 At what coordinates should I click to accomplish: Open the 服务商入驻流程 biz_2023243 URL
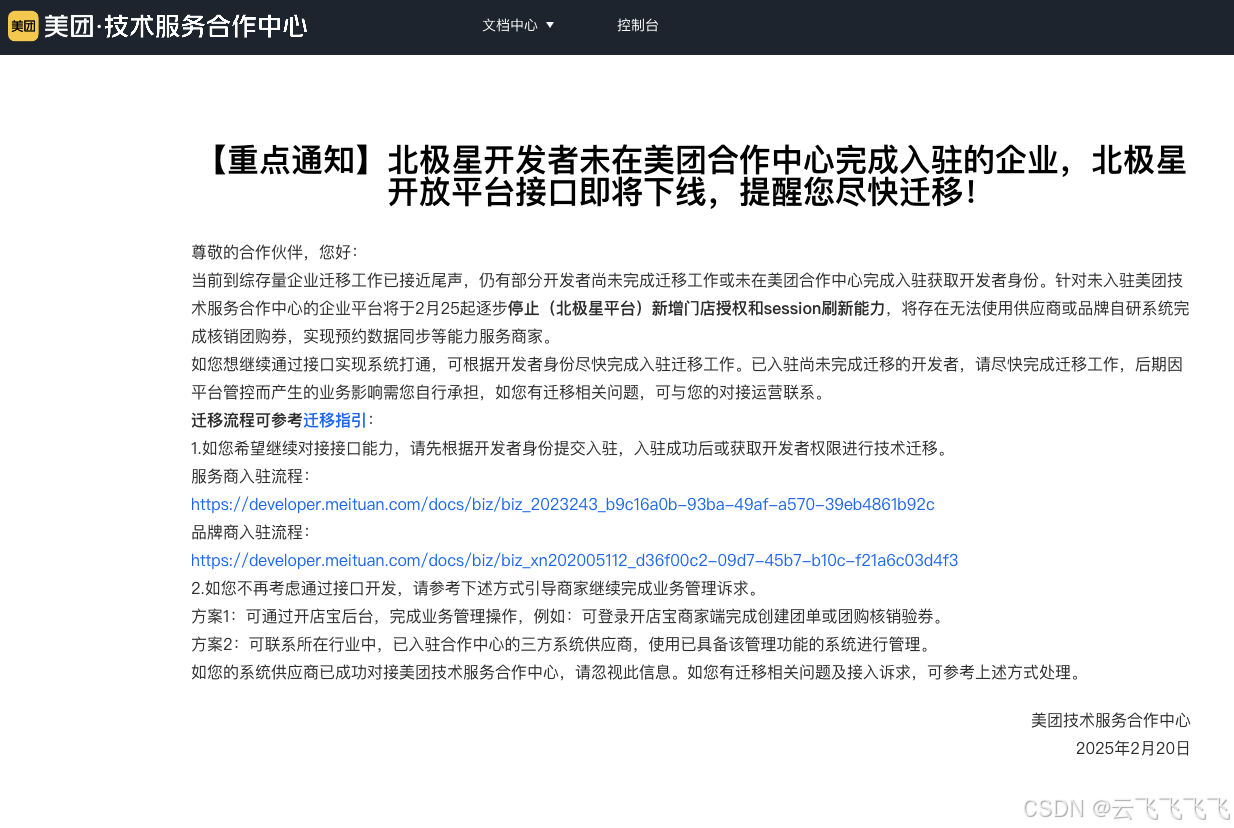tap(563, 504)
